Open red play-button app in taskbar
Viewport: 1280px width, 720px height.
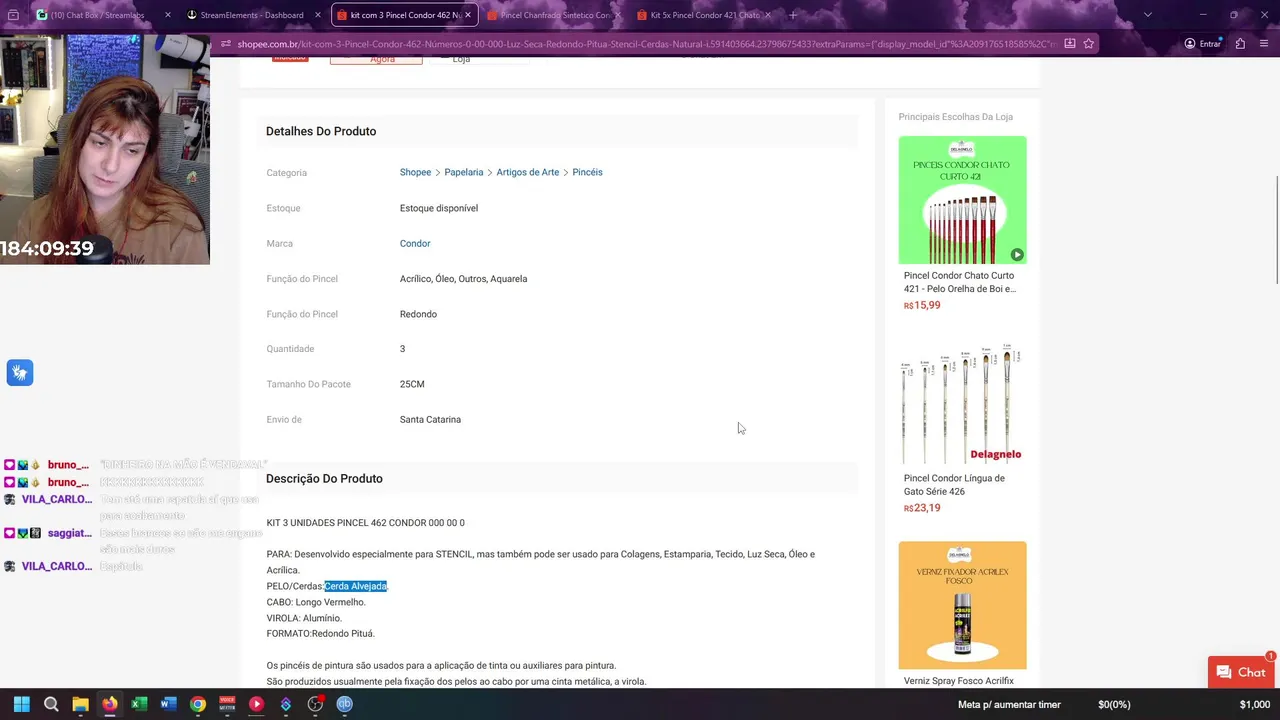pos(256,704)
